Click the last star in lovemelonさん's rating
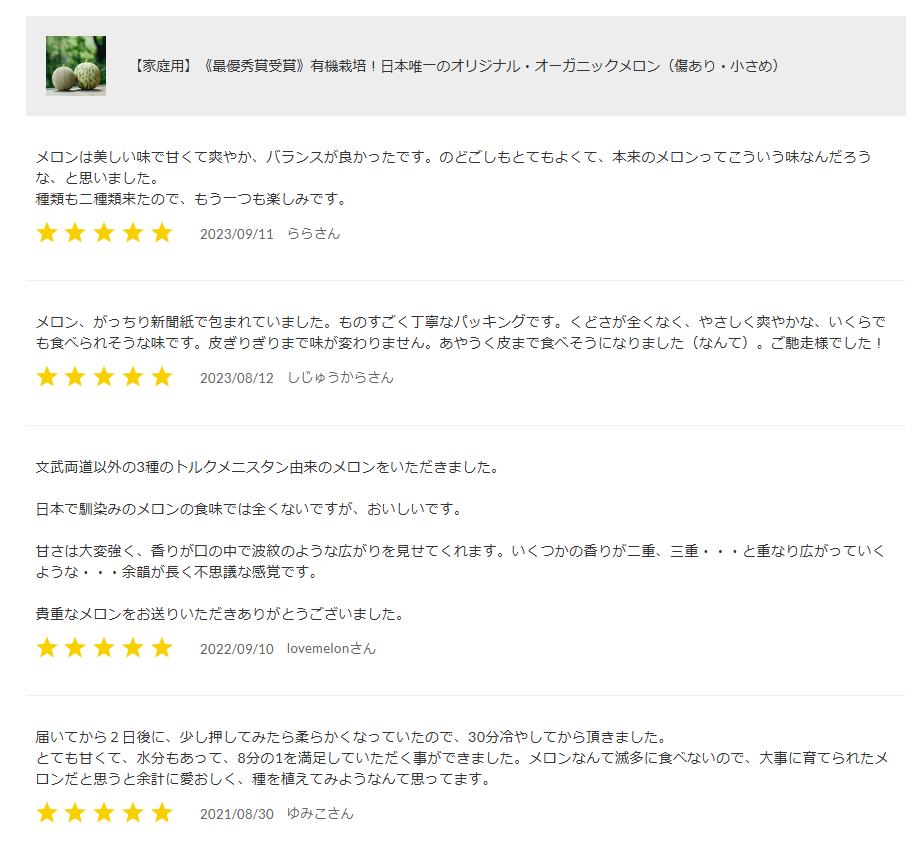919x841 pixels. (x=162, y=648)
